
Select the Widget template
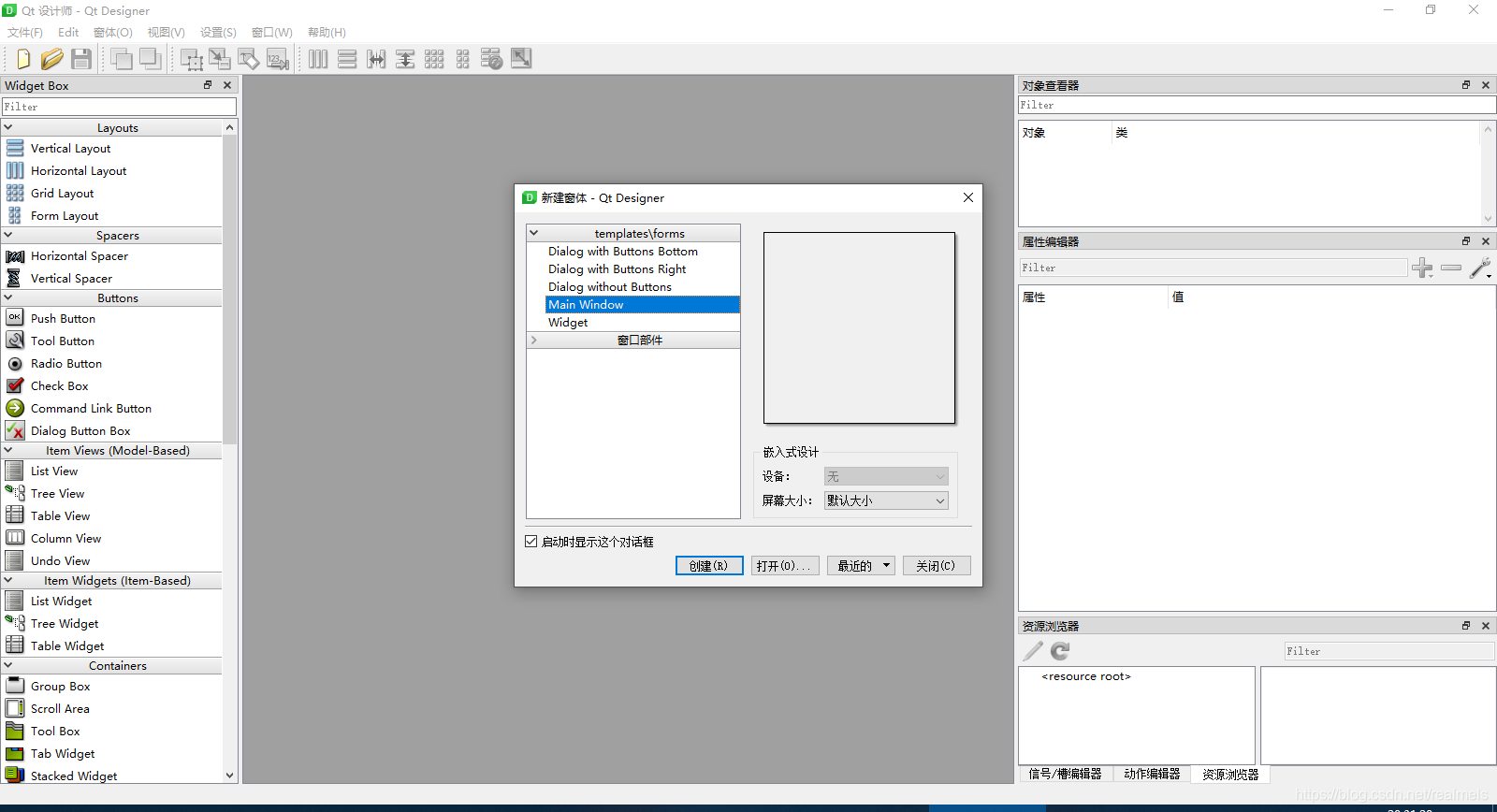568,323
